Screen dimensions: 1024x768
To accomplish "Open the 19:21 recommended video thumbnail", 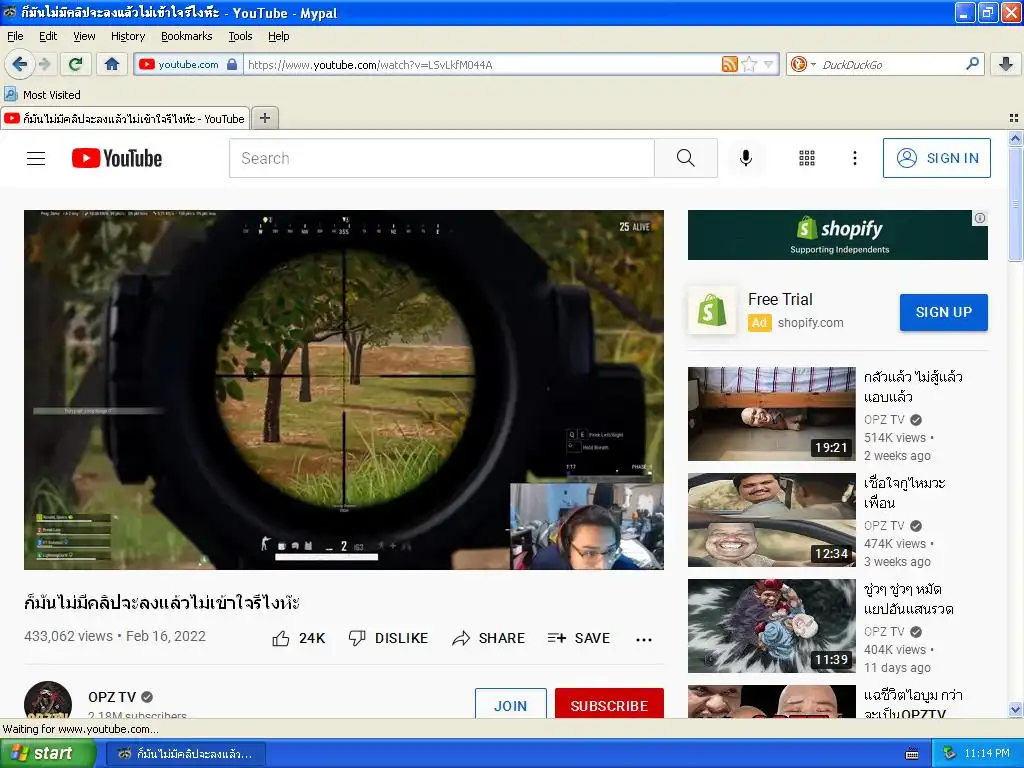I will tap(771, 414).
